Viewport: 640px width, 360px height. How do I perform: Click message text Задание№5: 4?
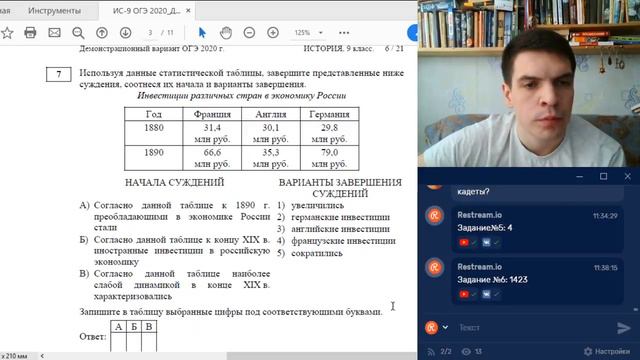[x=484, y=228]
